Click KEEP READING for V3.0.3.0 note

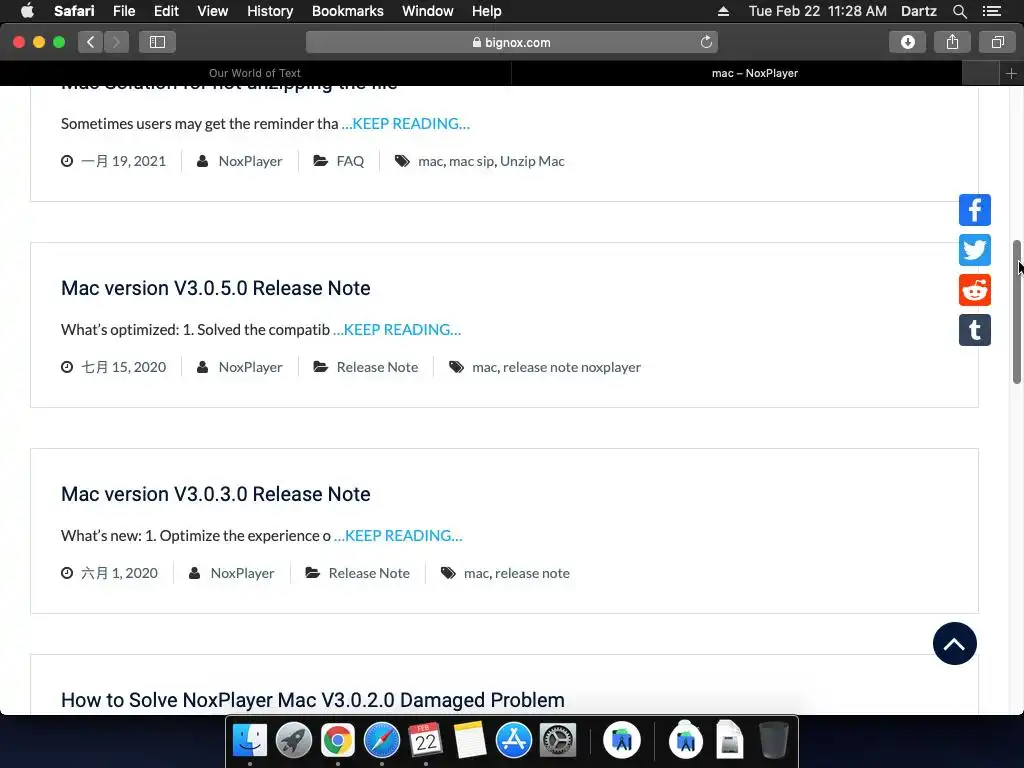point(398,536)
